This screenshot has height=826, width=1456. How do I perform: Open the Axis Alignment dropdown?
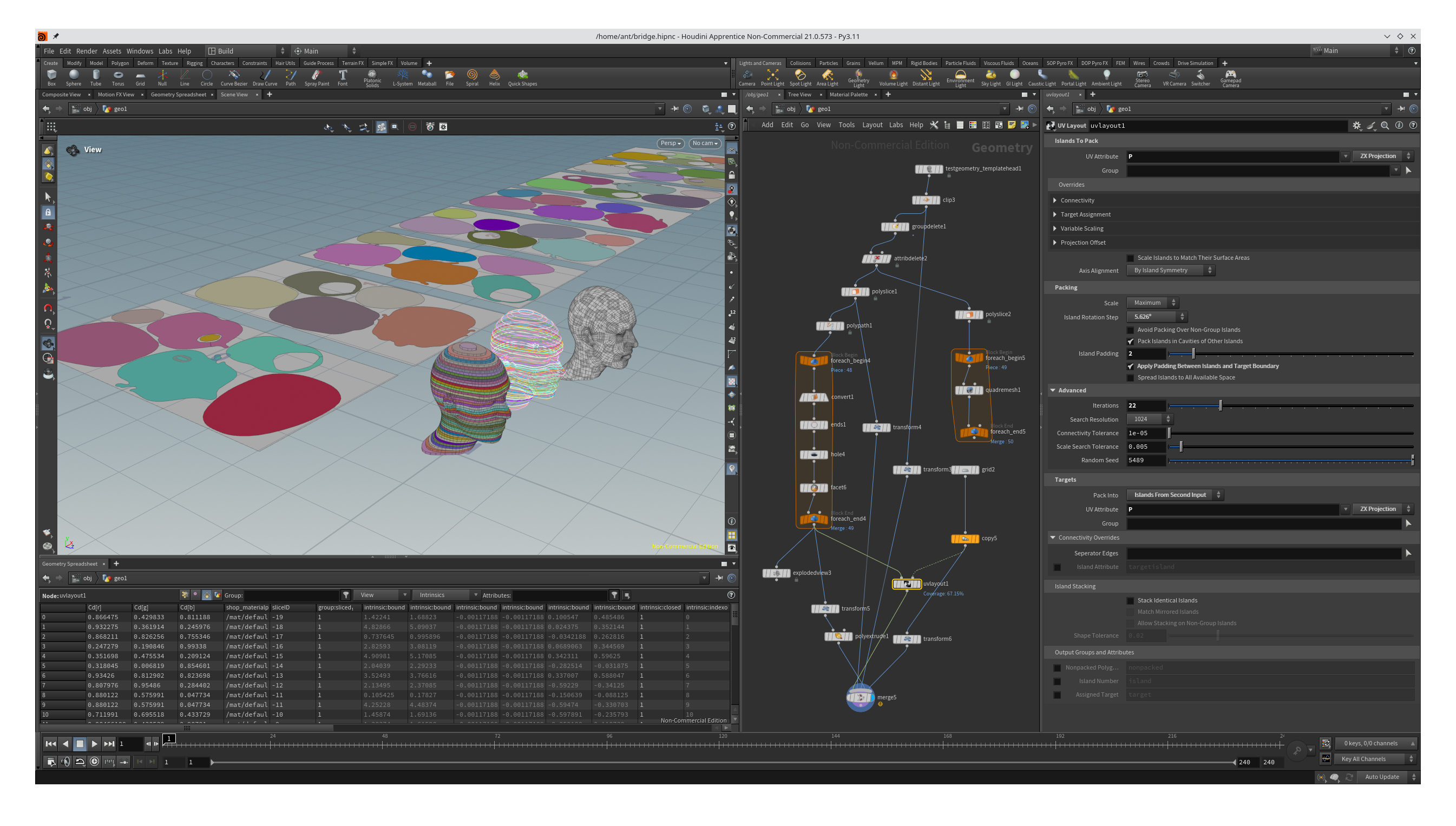click(x=1171, y=271)
